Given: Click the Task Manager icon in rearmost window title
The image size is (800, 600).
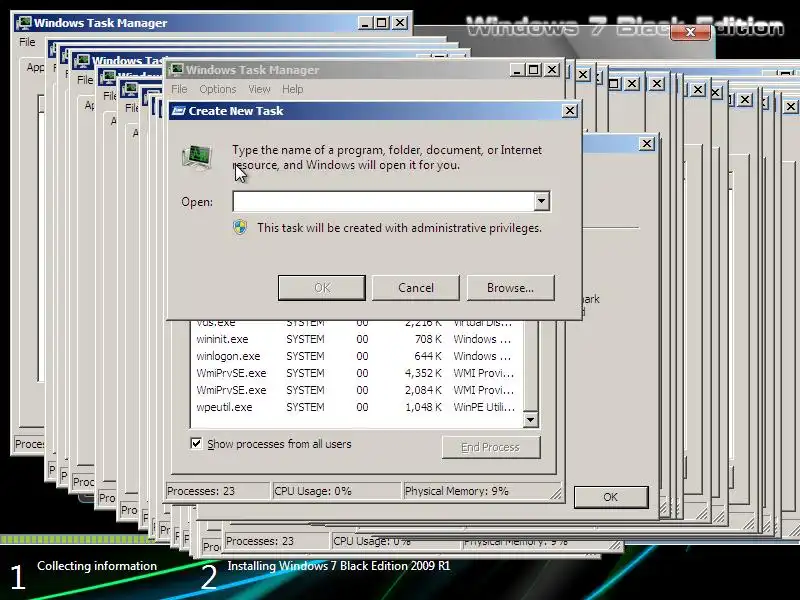Looking at the screenshot, I should [x=24, y=23].
